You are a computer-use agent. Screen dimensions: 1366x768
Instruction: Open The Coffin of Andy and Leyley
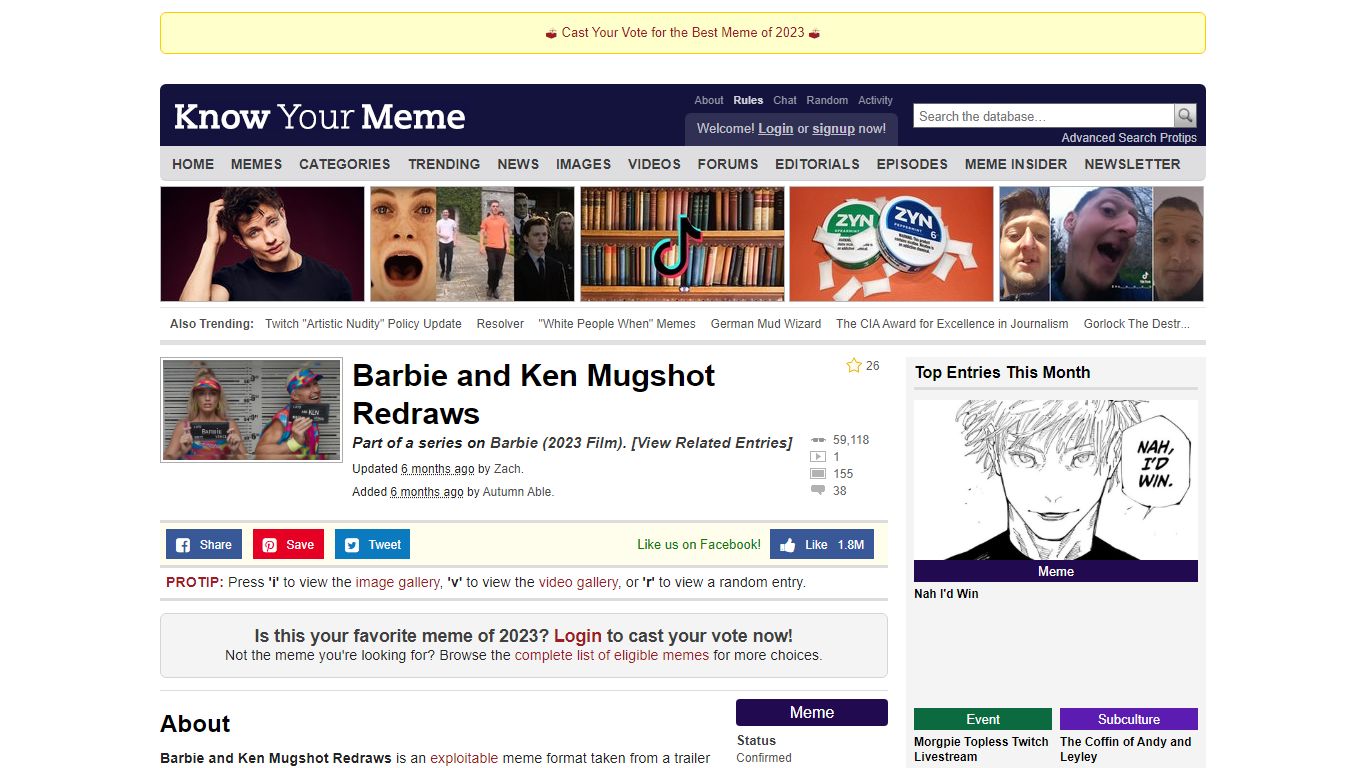[1126, 749]
